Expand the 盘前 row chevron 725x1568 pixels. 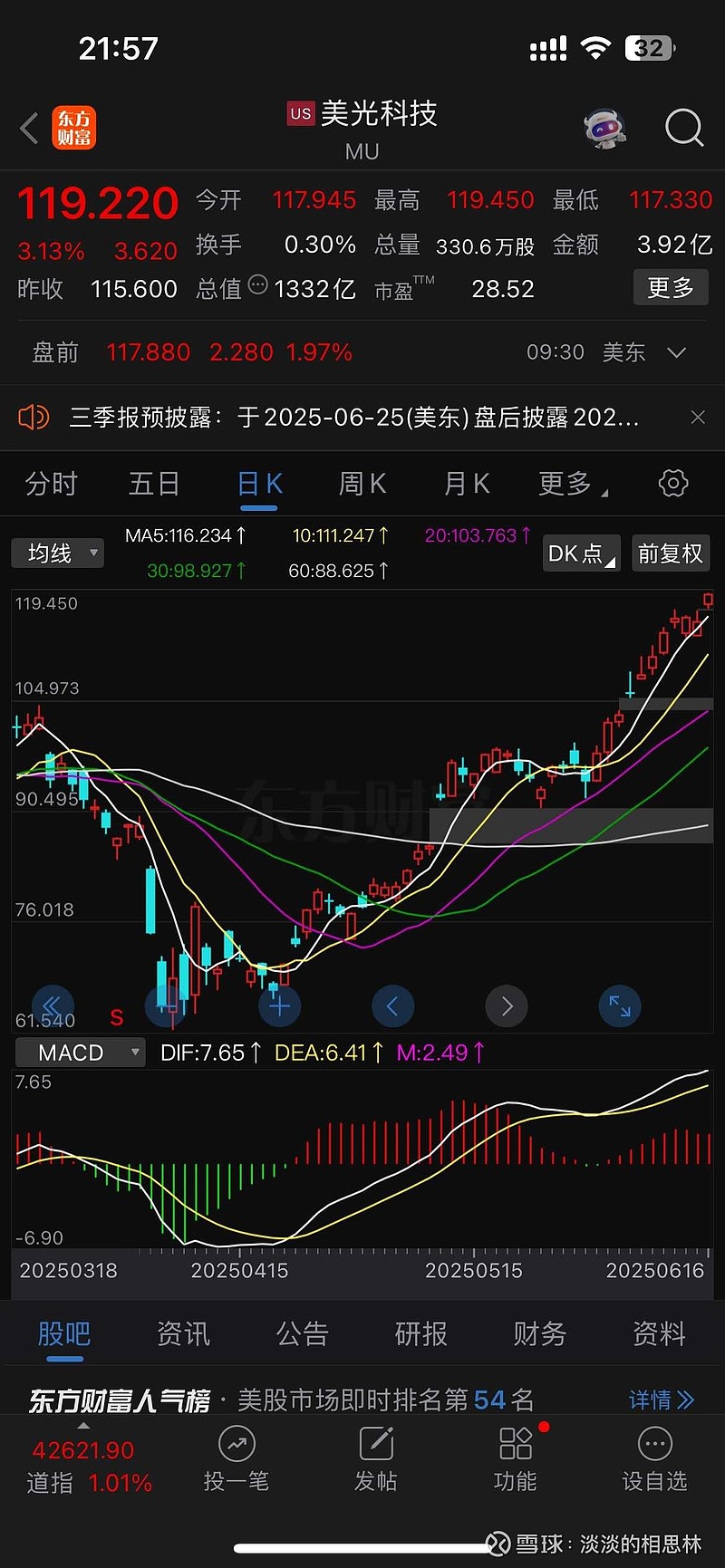(676, 352)
